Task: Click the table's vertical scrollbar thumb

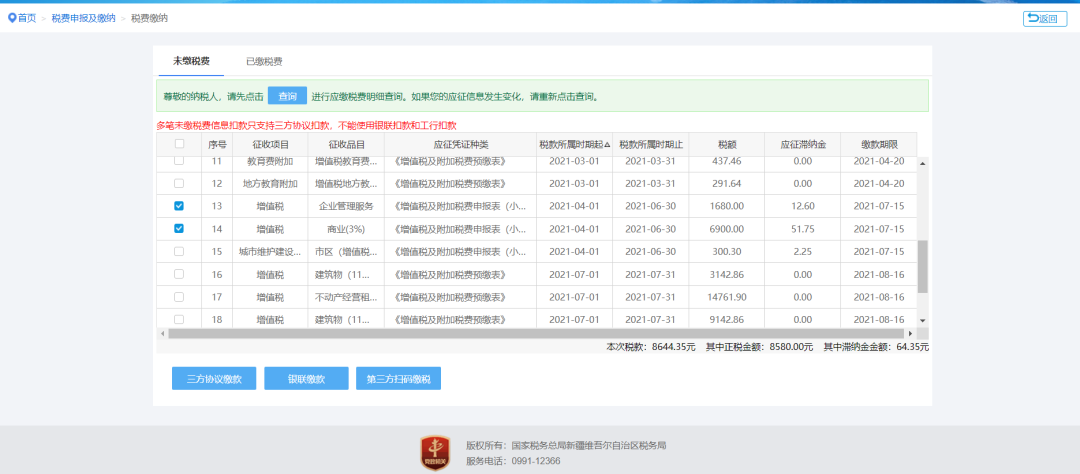Action: [923, 265]
